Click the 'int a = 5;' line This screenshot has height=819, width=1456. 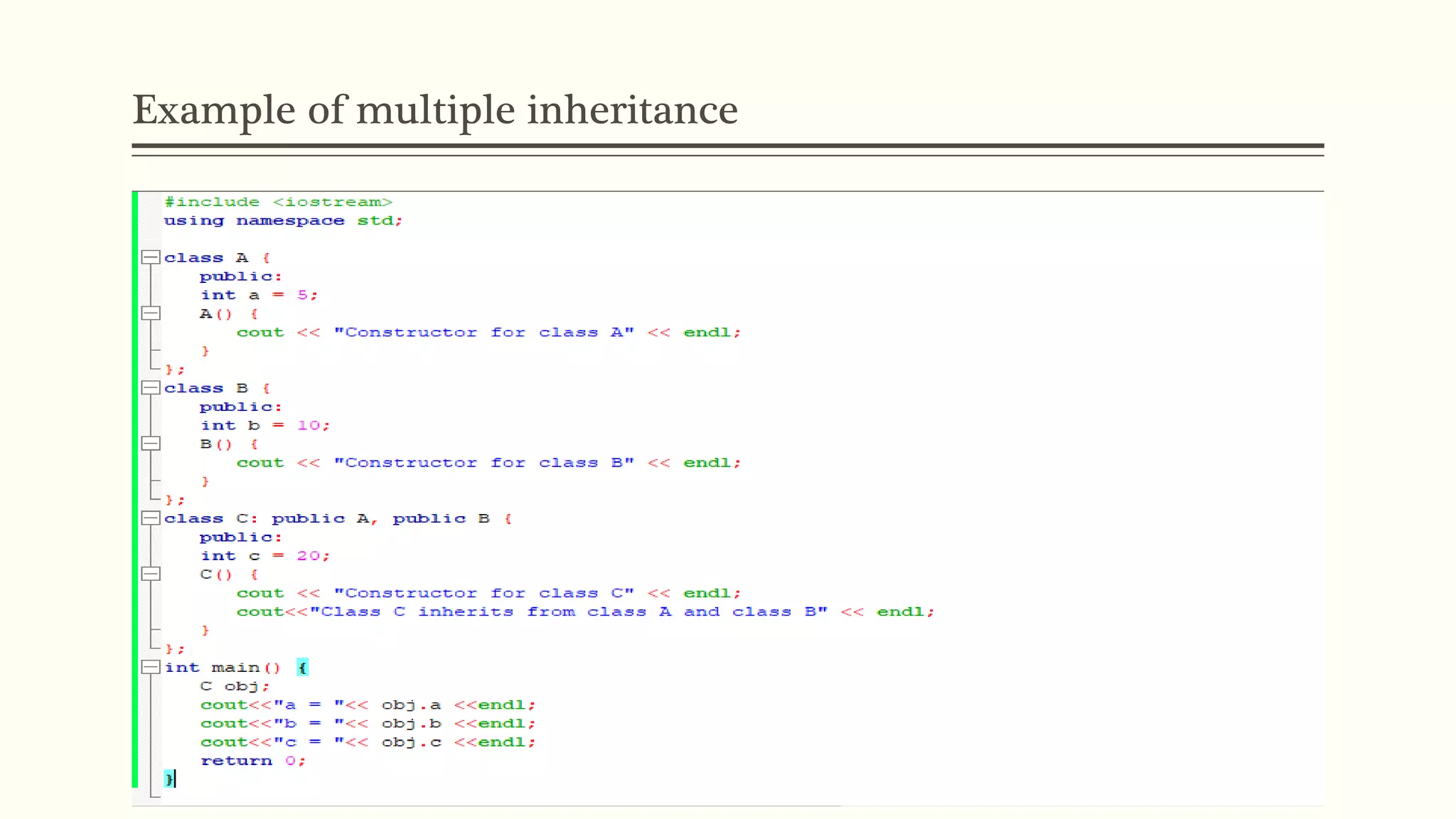coord(259,295)
